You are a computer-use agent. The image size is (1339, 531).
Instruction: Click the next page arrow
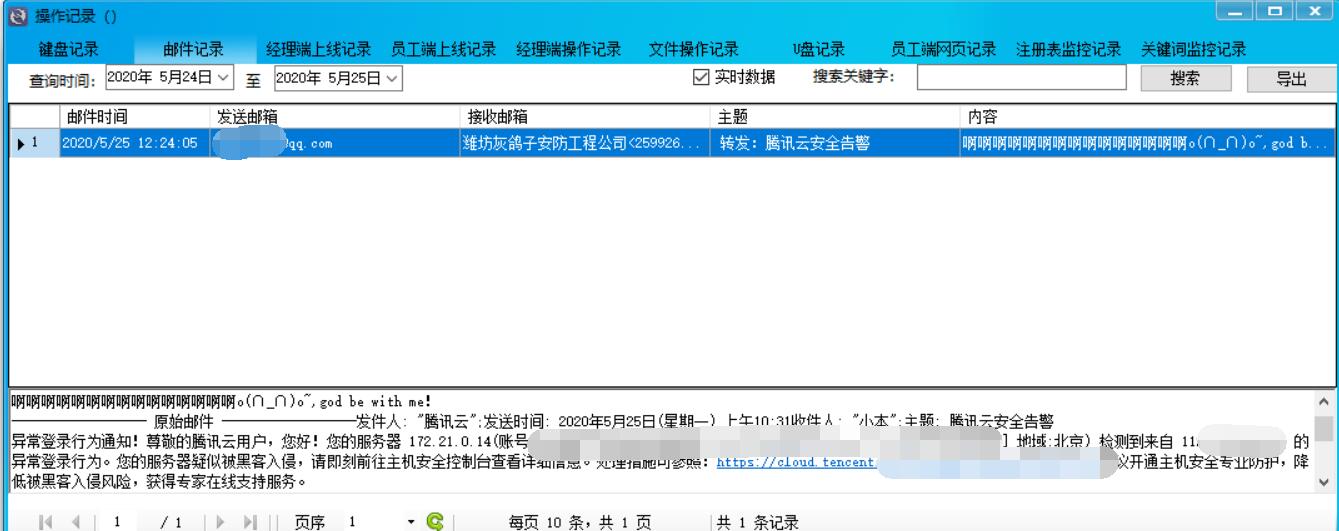pyautogui.click(x=222, y=522)
